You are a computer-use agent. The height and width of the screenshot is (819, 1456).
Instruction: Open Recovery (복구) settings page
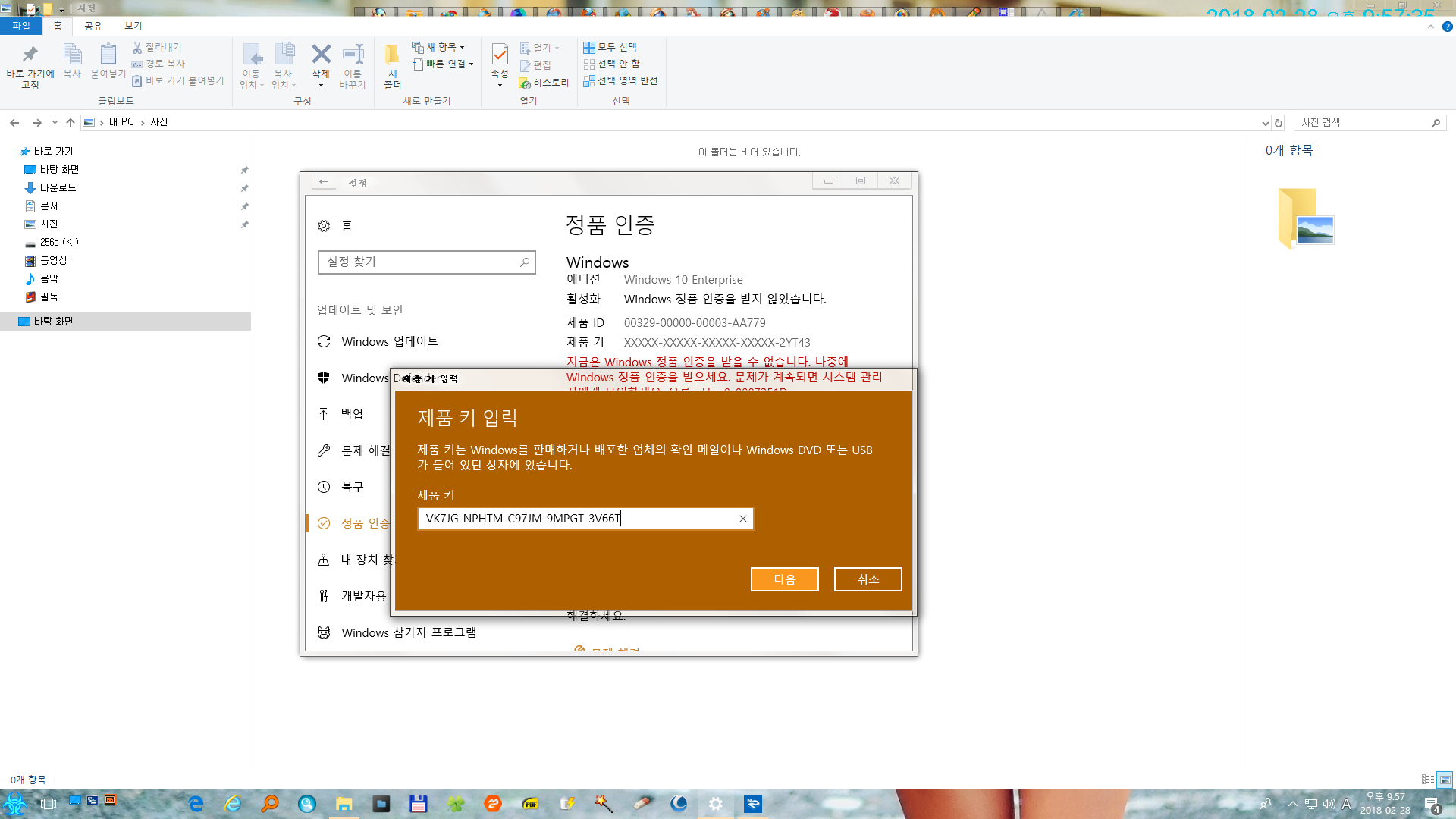coord(340,488)
